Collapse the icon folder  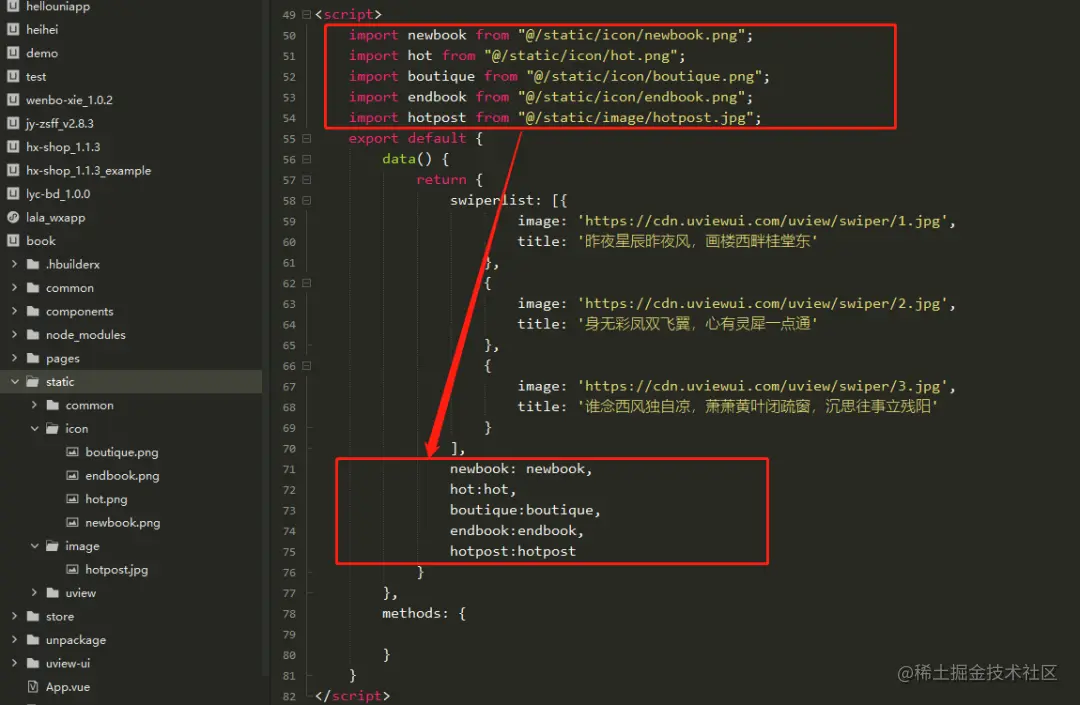coord(34,428)
